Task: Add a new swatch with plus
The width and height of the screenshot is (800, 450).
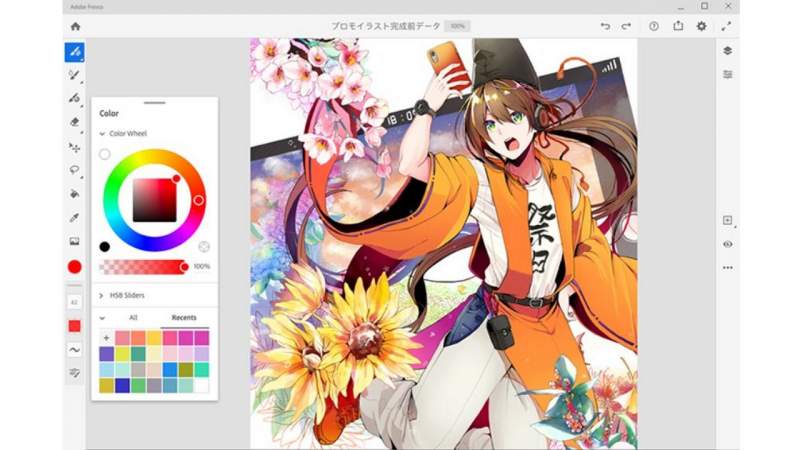Action: coord(106,338)
